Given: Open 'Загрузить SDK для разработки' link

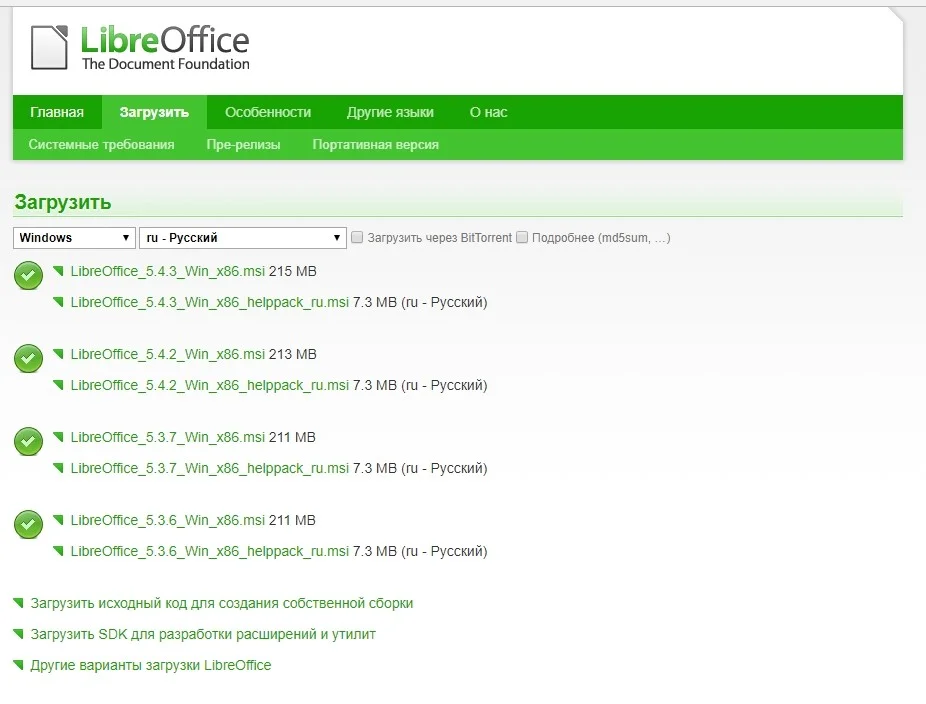Looking at the screenshot, I should [203, 634].
